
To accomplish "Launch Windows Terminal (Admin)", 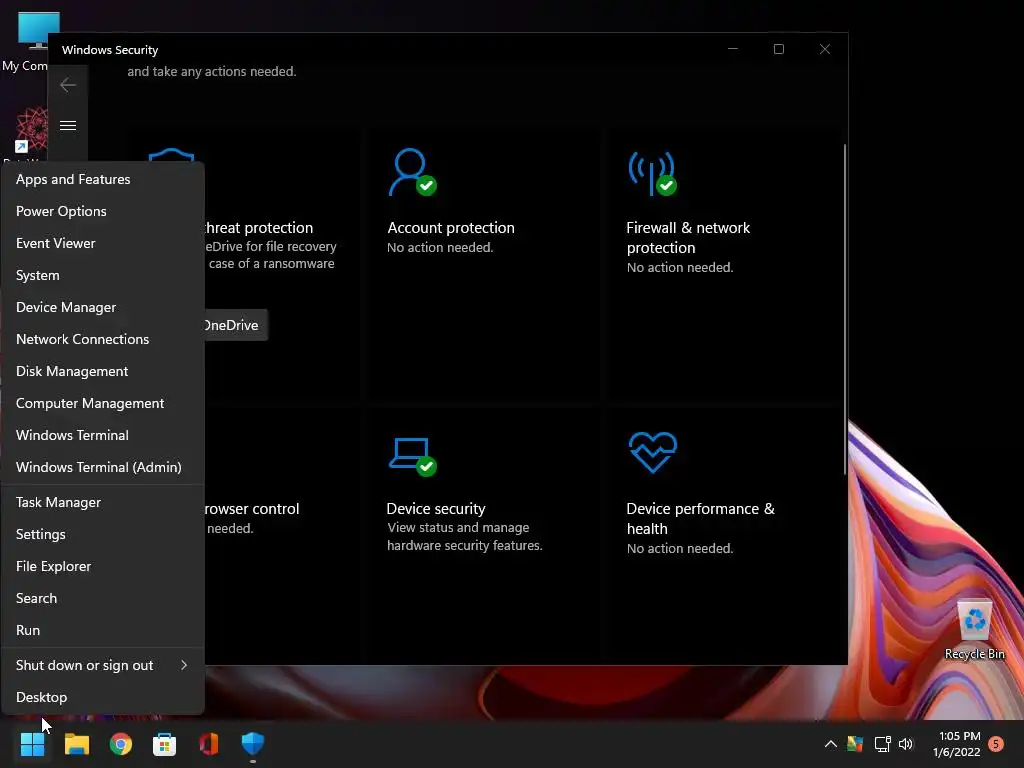I will click(x=103, y=467).
